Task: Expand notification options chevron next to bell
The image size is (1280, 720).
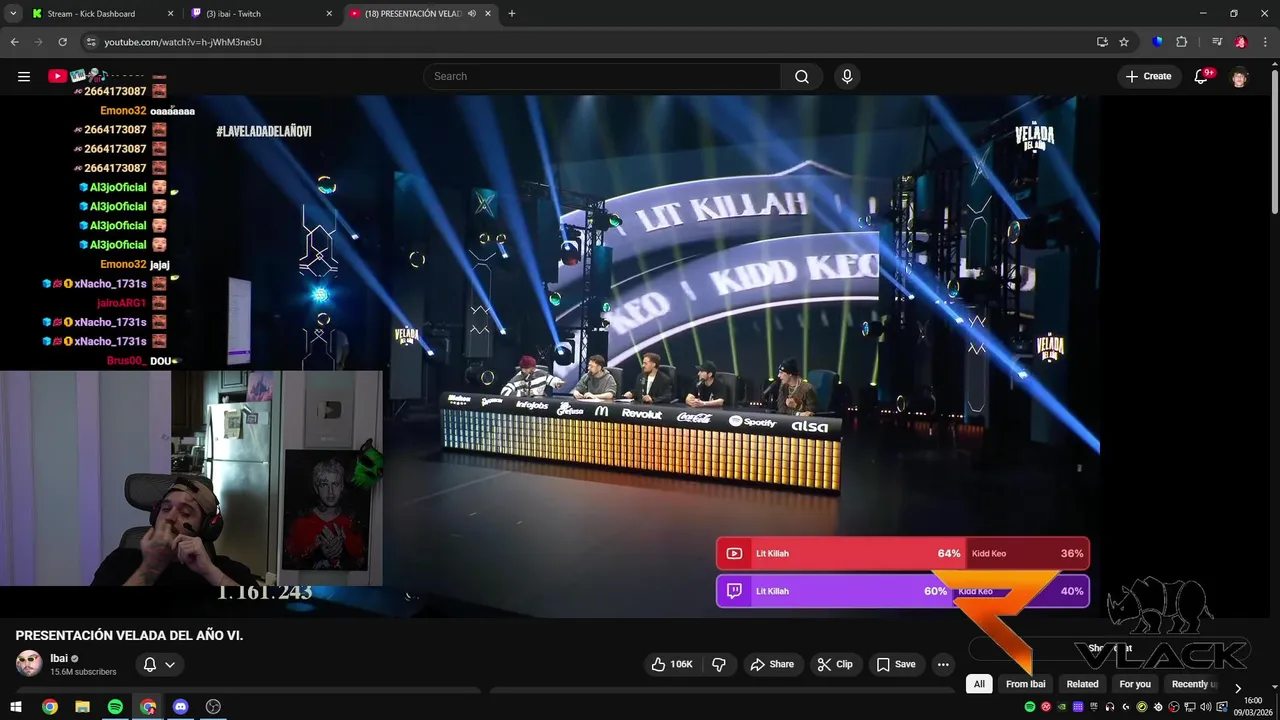Action: tap(170, 664)
